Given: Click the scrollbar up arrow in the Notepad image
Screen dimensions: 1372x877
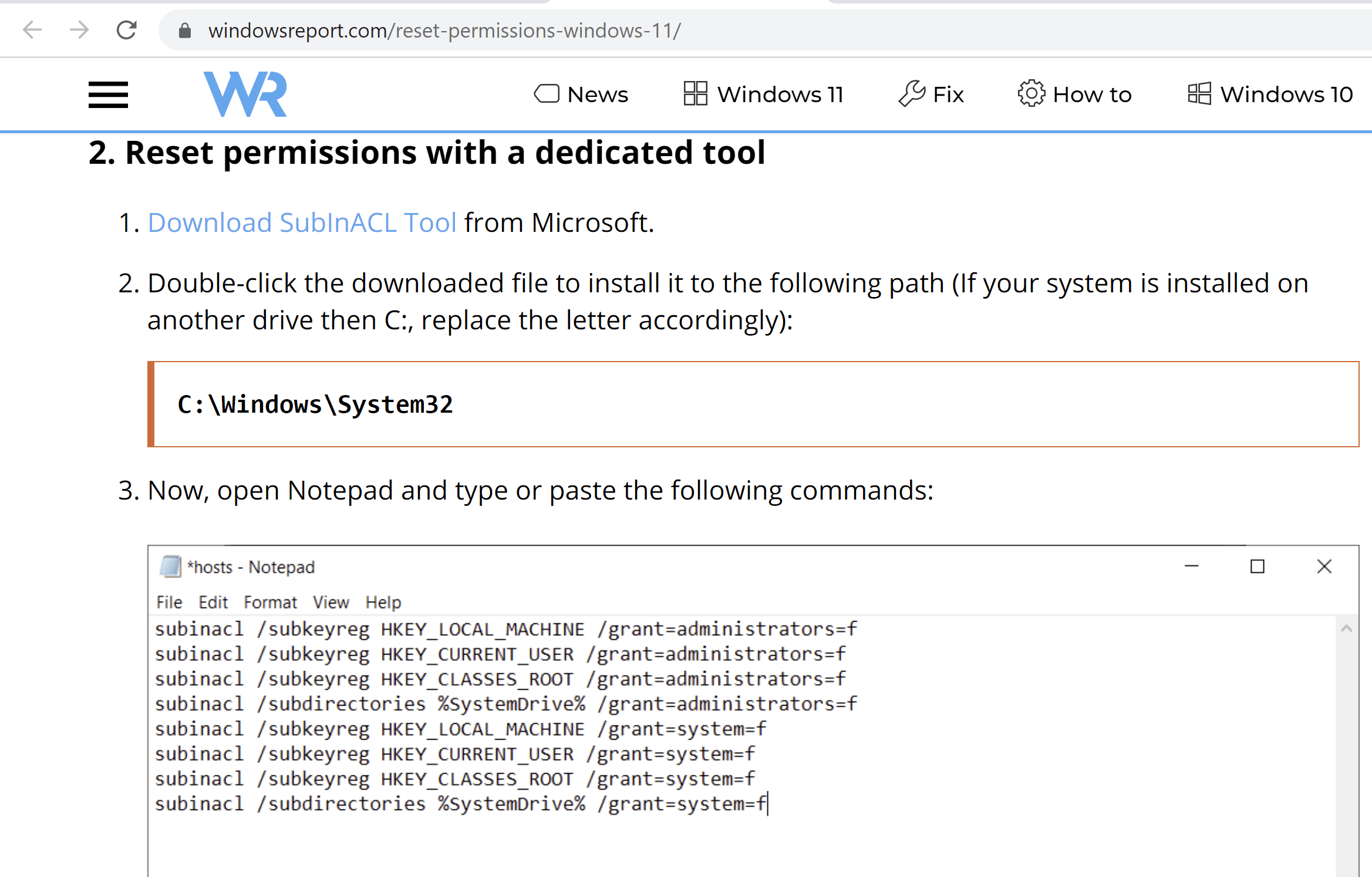Looking at the screenshot, I should (x=1347, y=629).
